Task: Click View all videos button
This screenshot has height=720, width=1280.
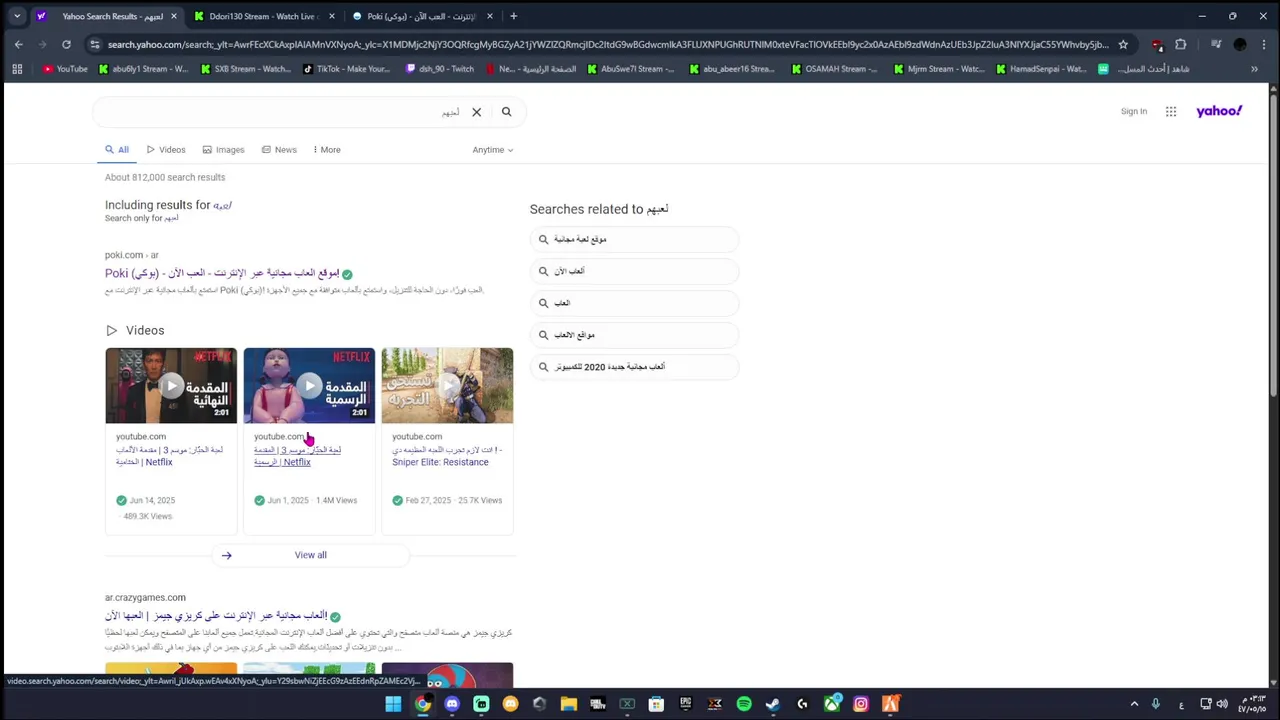Action: [x=310, y=555]
